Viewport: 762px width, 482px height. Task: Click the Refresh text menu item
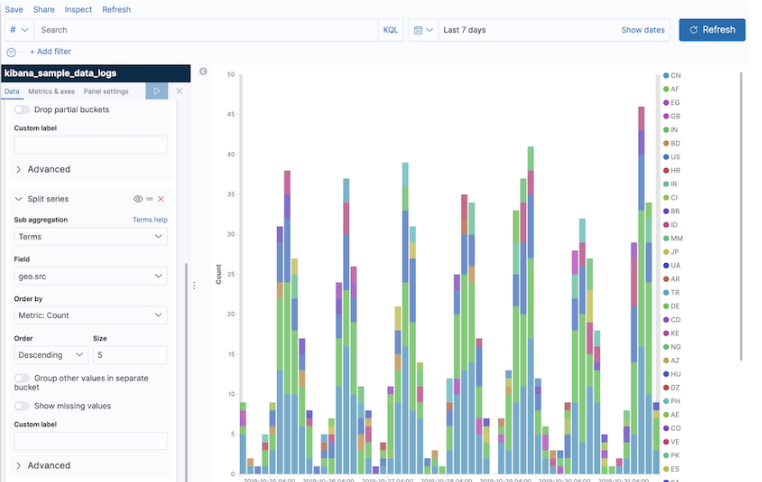pyautogui.click(x=116, y=9)
